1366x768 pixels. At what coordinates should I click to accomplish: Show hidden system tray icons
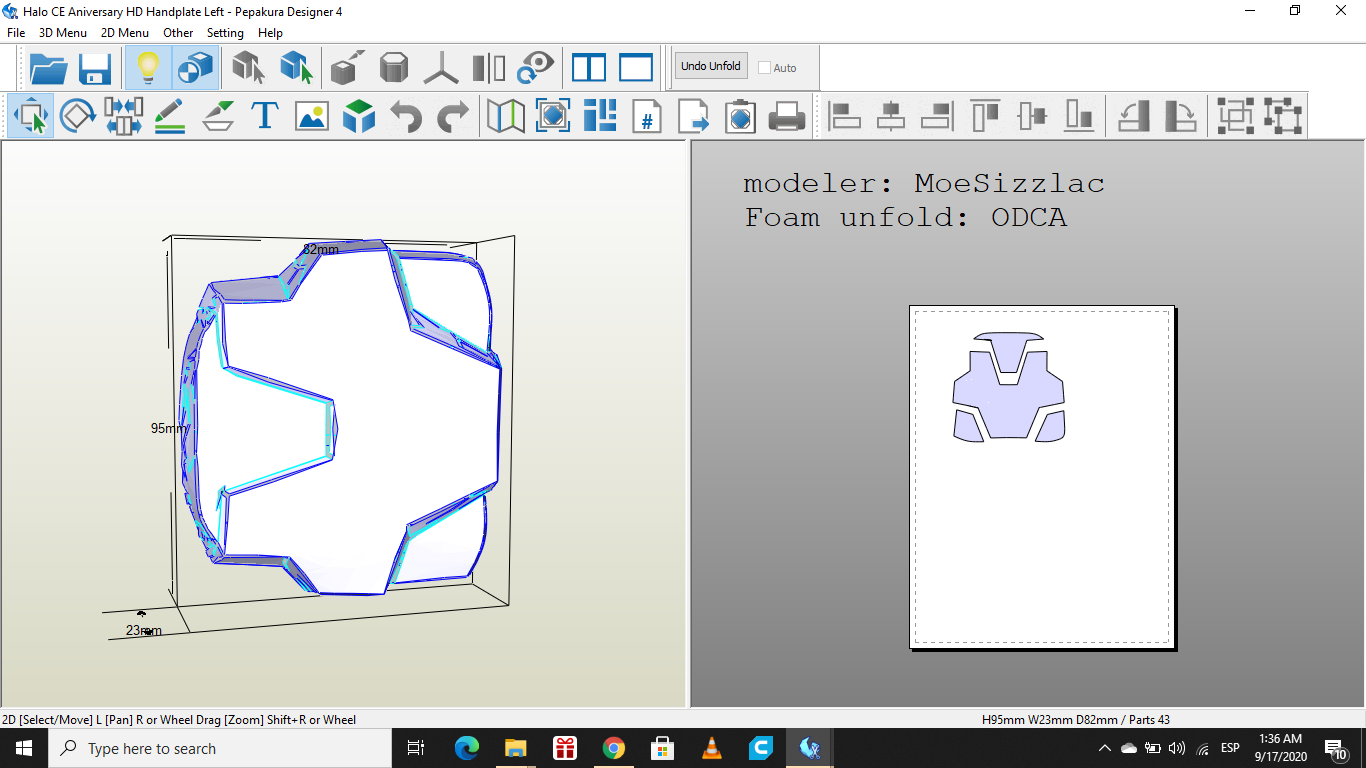pos(1105,748)
